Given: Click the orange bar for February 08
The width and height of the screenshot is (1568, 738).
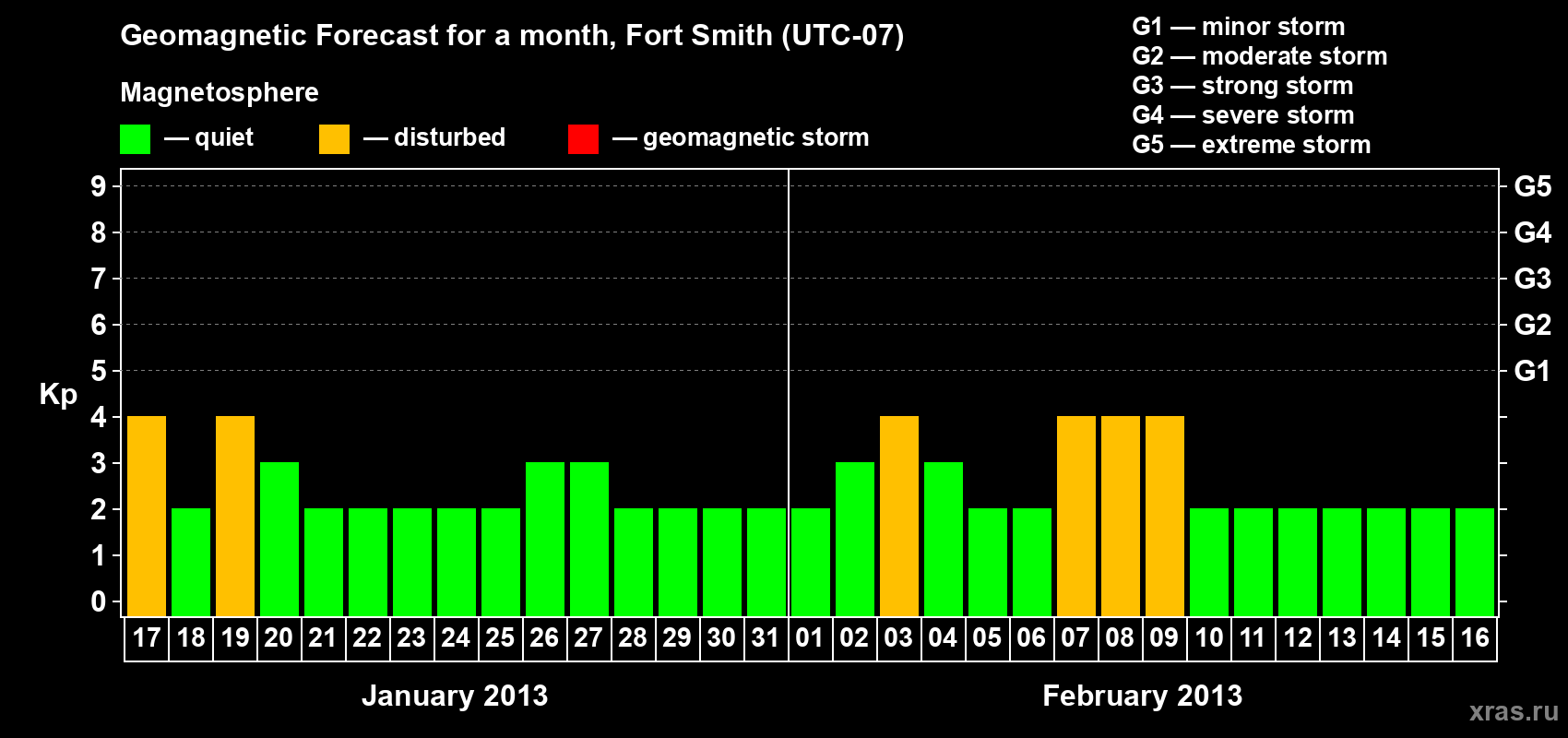Looking at the screenshot, I should 1121,516.
